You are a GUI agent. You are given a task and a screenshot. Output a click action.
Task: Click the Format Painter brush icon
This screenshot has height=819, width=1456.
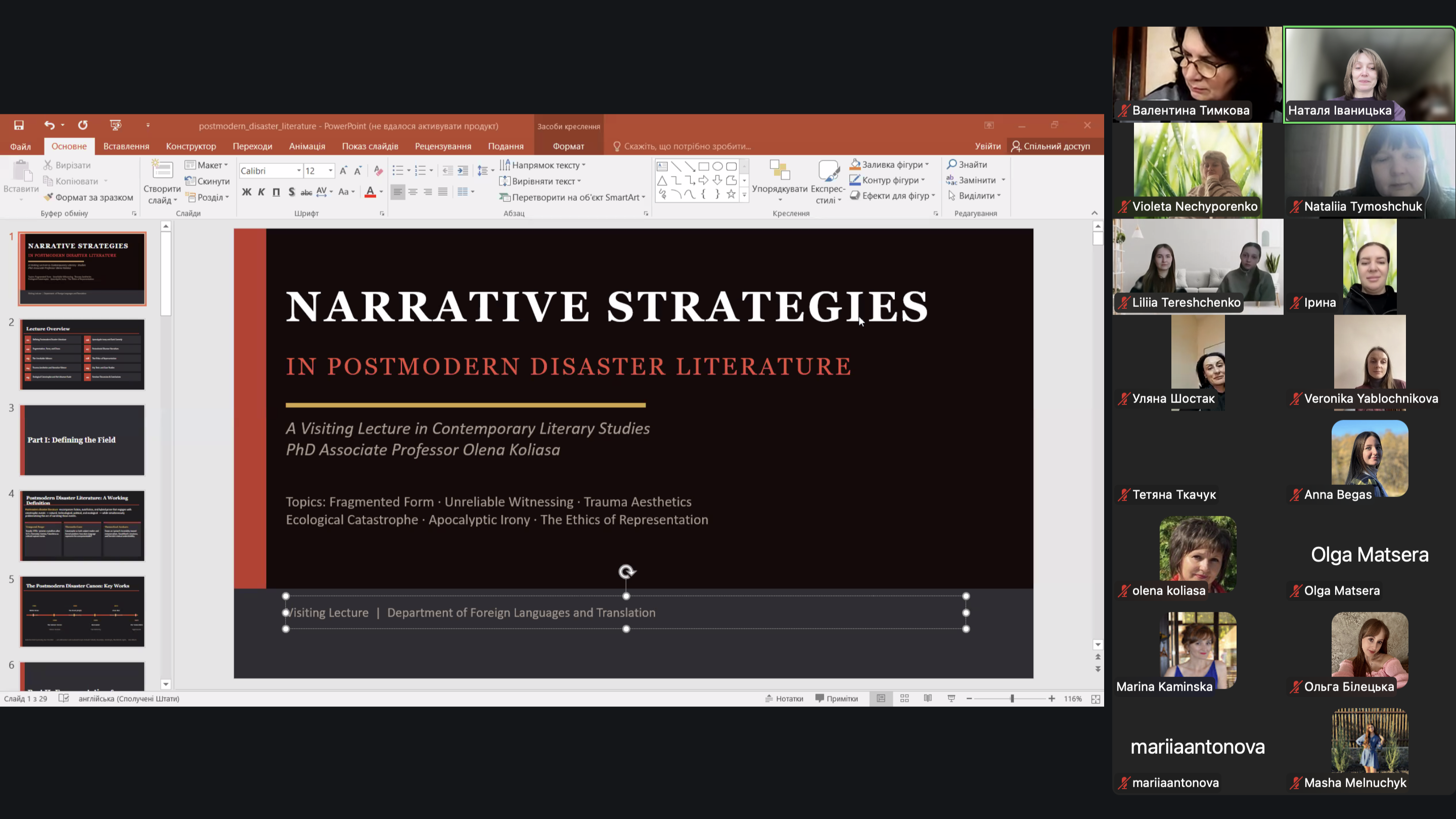tap(49, 197)
